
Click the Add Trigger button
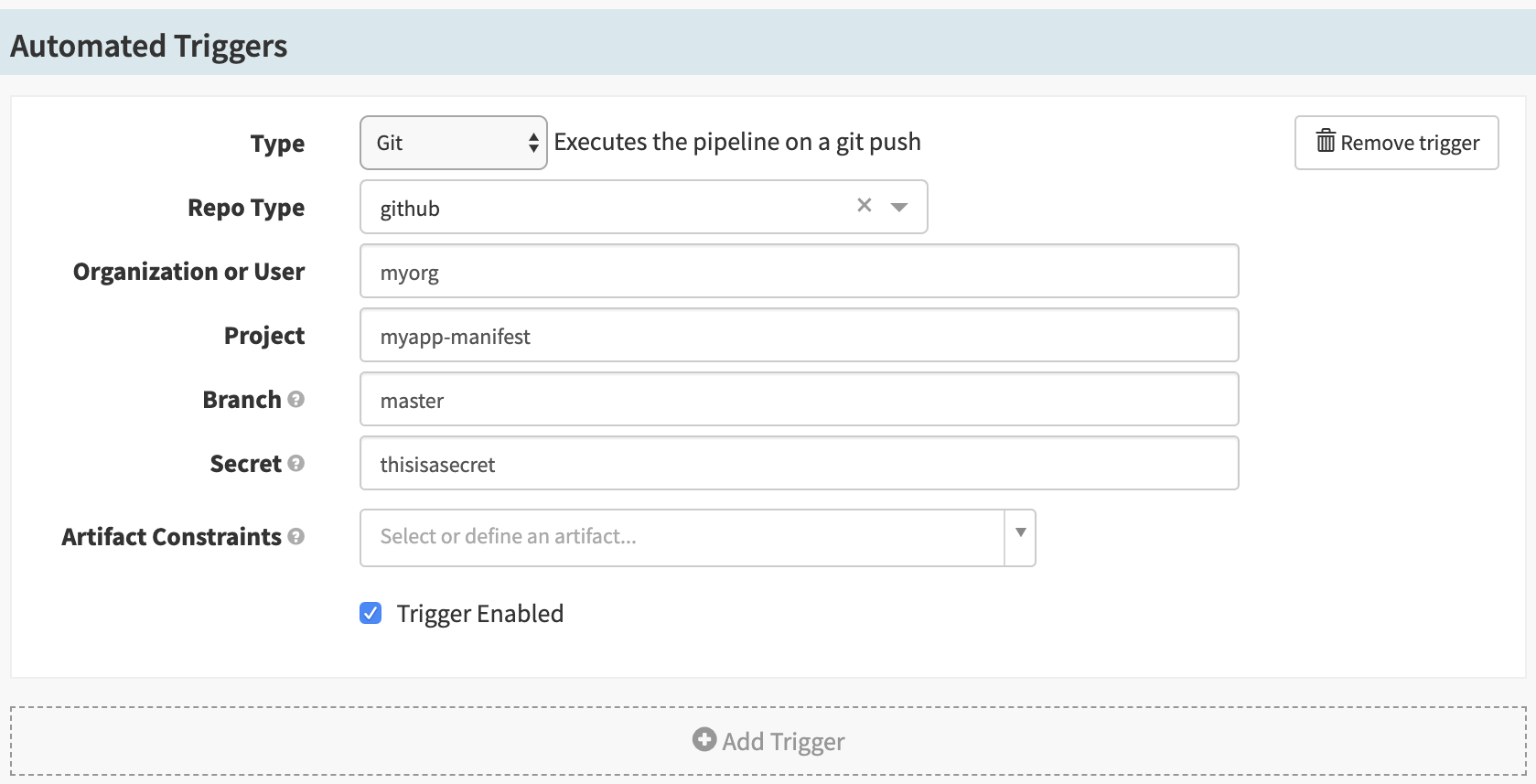(x=768, y=741)
